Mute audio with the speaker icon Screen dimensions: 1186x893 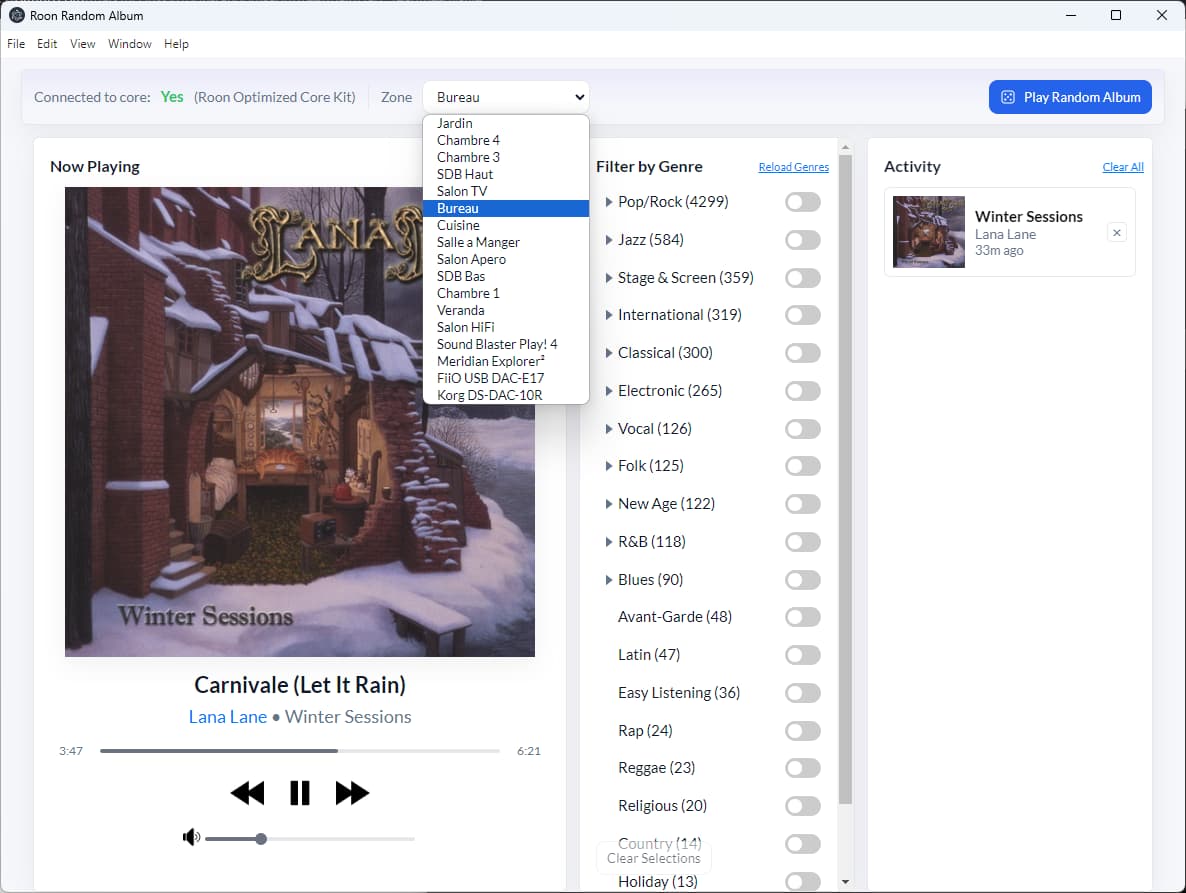pos(191,838)
